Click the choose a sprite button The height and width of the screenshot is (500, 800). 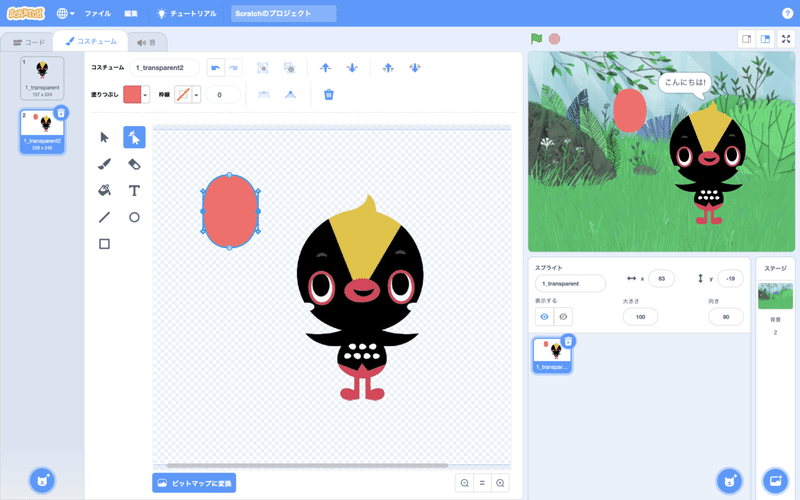730,480
